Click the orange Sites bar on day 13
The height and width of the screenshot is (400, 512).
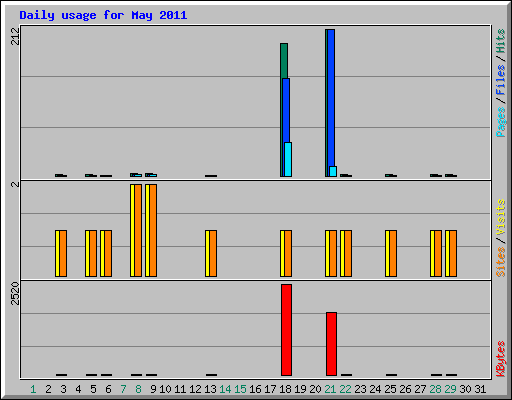click(x=213, y=253)
